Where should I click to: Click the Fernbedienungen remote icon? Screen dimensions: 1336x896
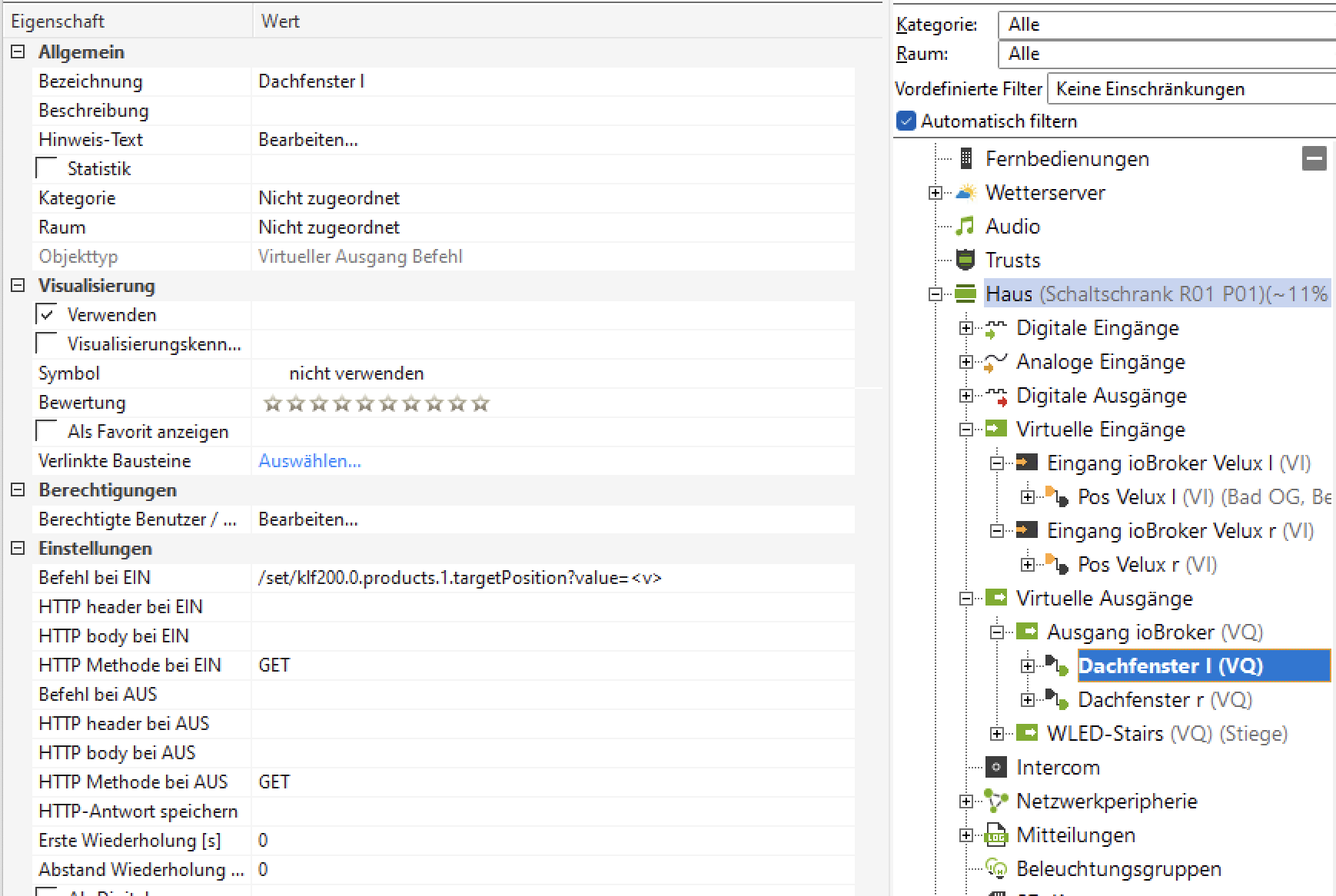tap(966, 159)
